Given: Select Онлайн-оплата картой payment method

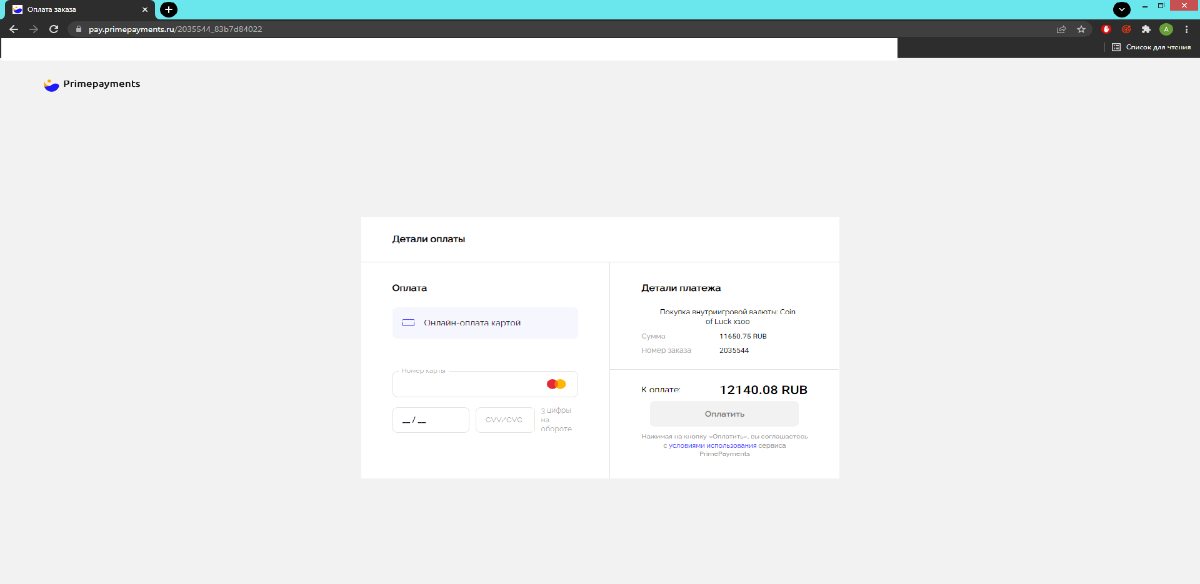Looking at the screenshot, I should coord(485,323).
